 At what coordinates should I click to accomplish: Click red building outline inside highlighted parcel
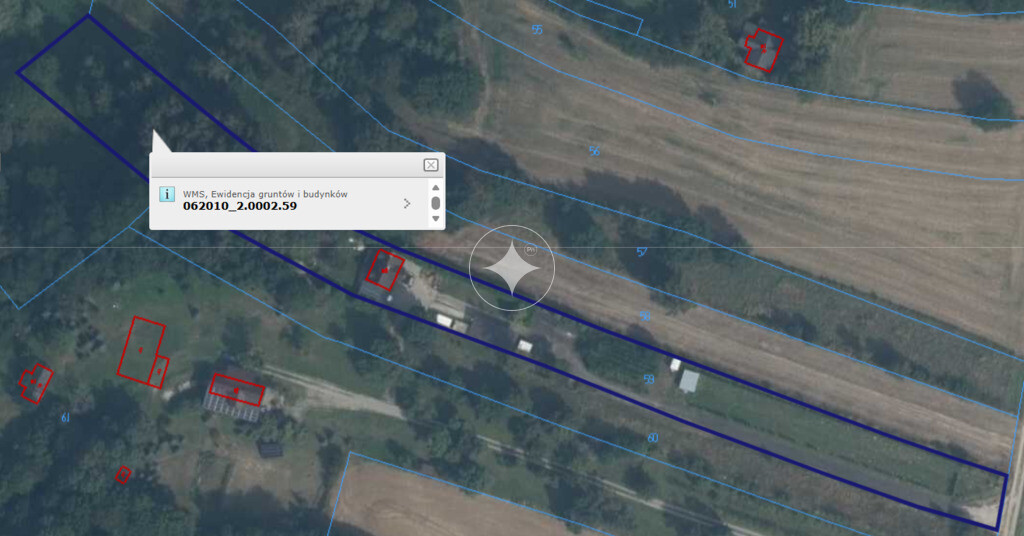[385, 270]
